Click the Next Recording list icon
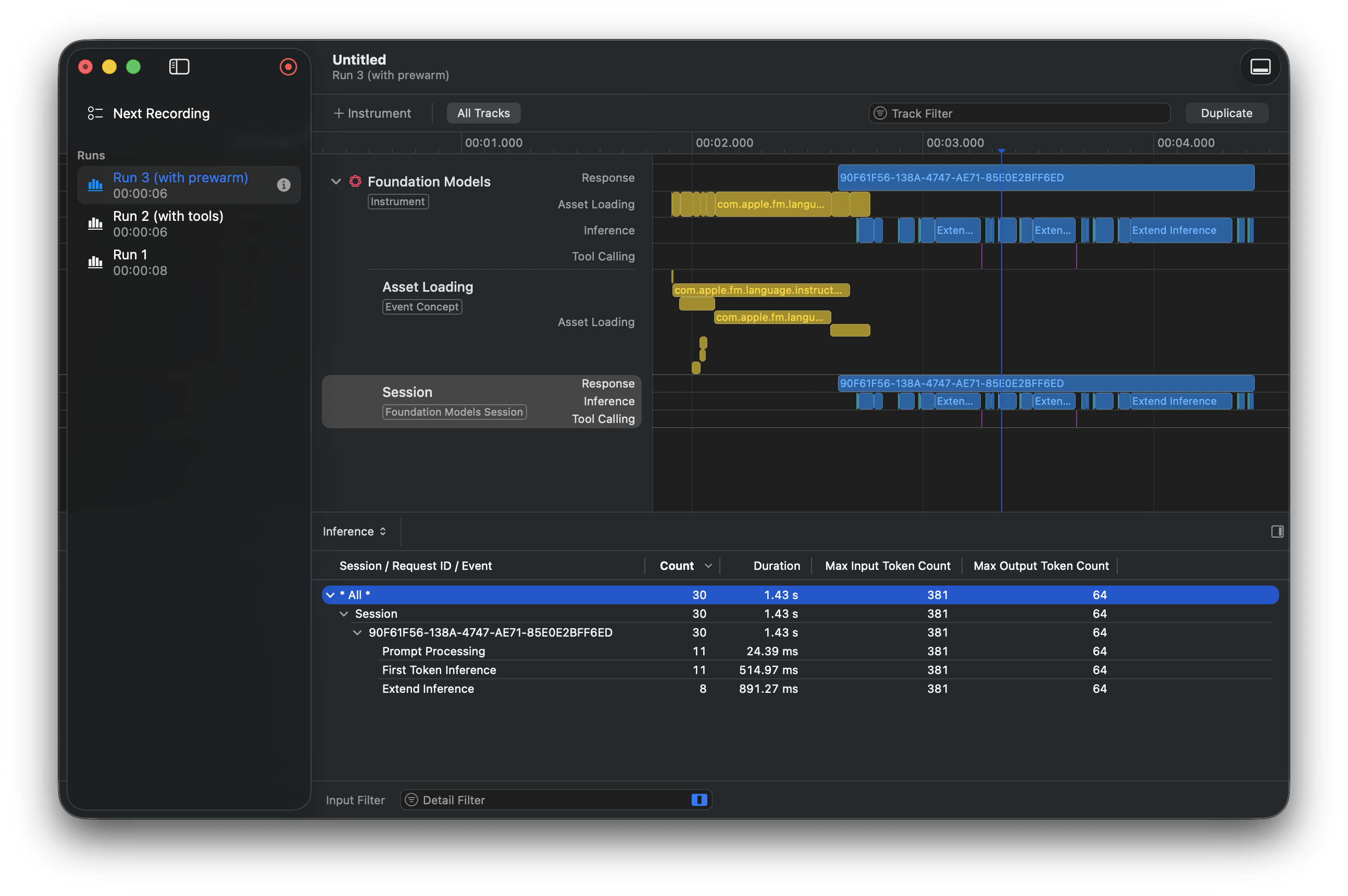The width and height of the screenshot is (1348, 896). point(95,113)
